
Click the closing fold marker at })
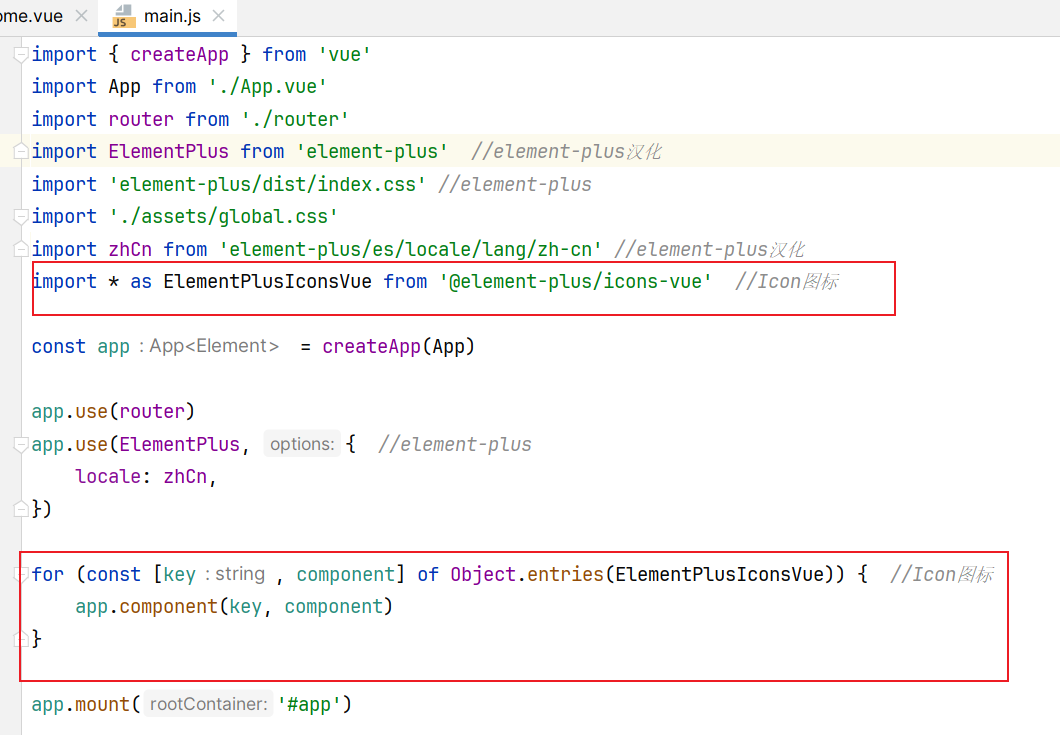[21, 508]
